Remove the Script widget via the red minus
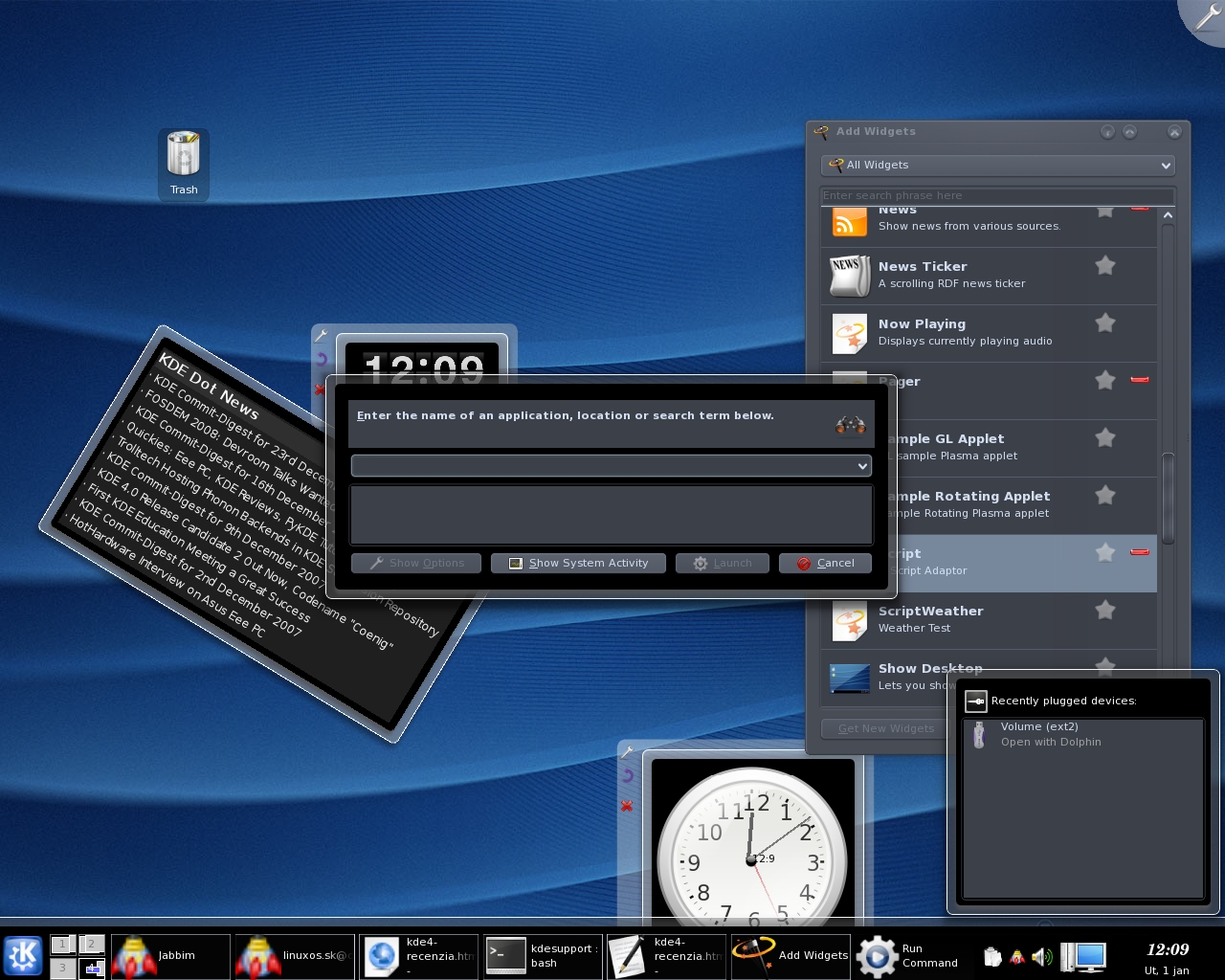The width and height of the screenshot is (1225, 980). [1139, 552]
